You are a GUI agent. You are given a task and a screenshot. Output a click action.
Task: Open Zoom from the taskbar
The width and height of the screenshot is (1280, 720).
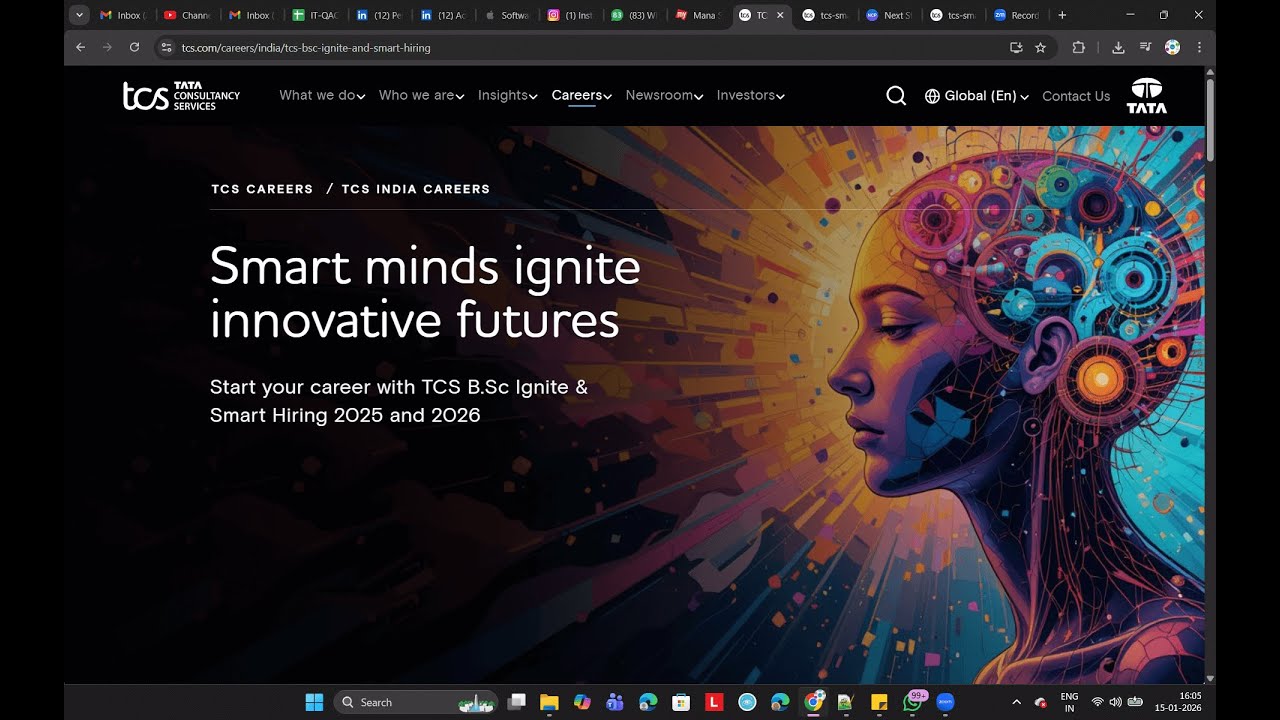coord(945,702)
